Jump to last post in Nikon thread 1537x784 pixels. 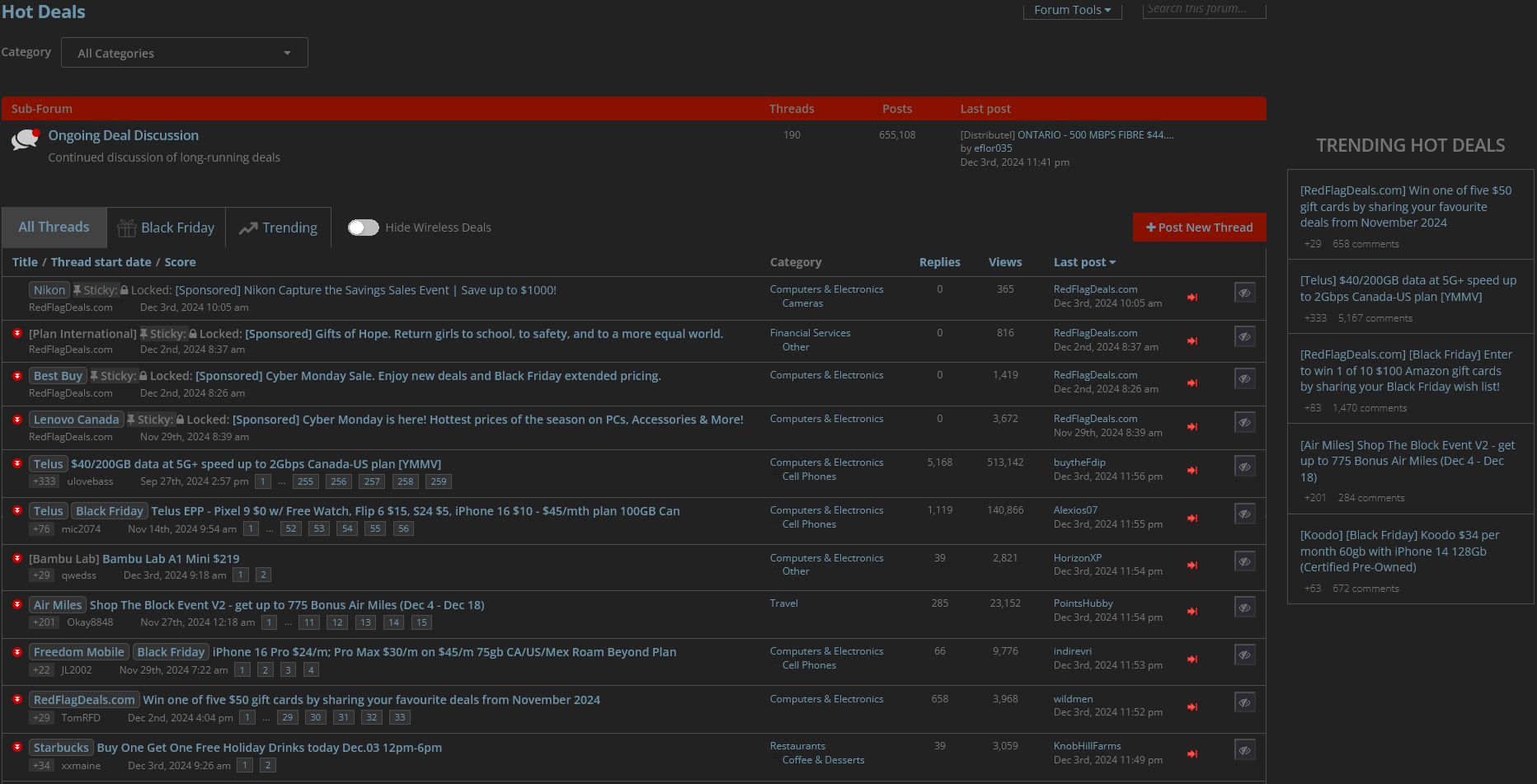(x=1192, y=298)
